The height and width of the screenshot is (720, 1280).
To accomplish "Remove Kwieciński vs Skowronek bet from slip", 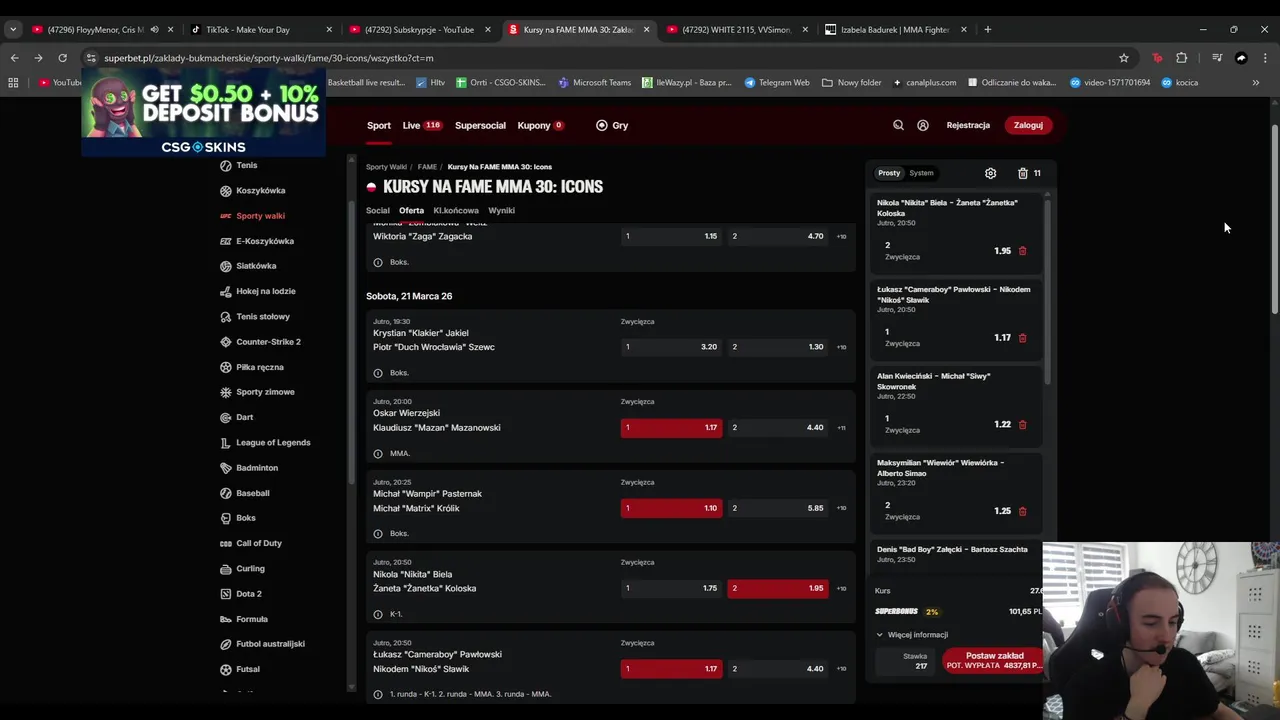I will click(1022, 424).
